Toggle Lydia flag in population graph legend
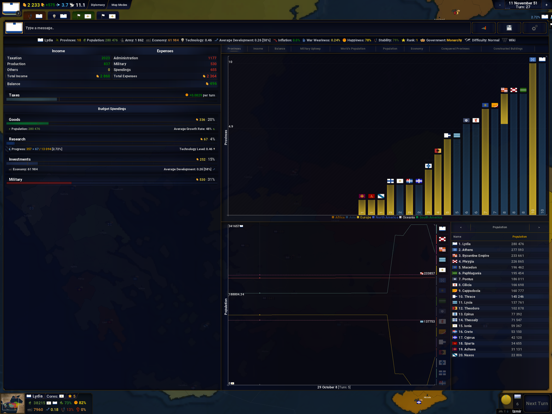This screenshot has width=552, height=414. pos(442,229)
